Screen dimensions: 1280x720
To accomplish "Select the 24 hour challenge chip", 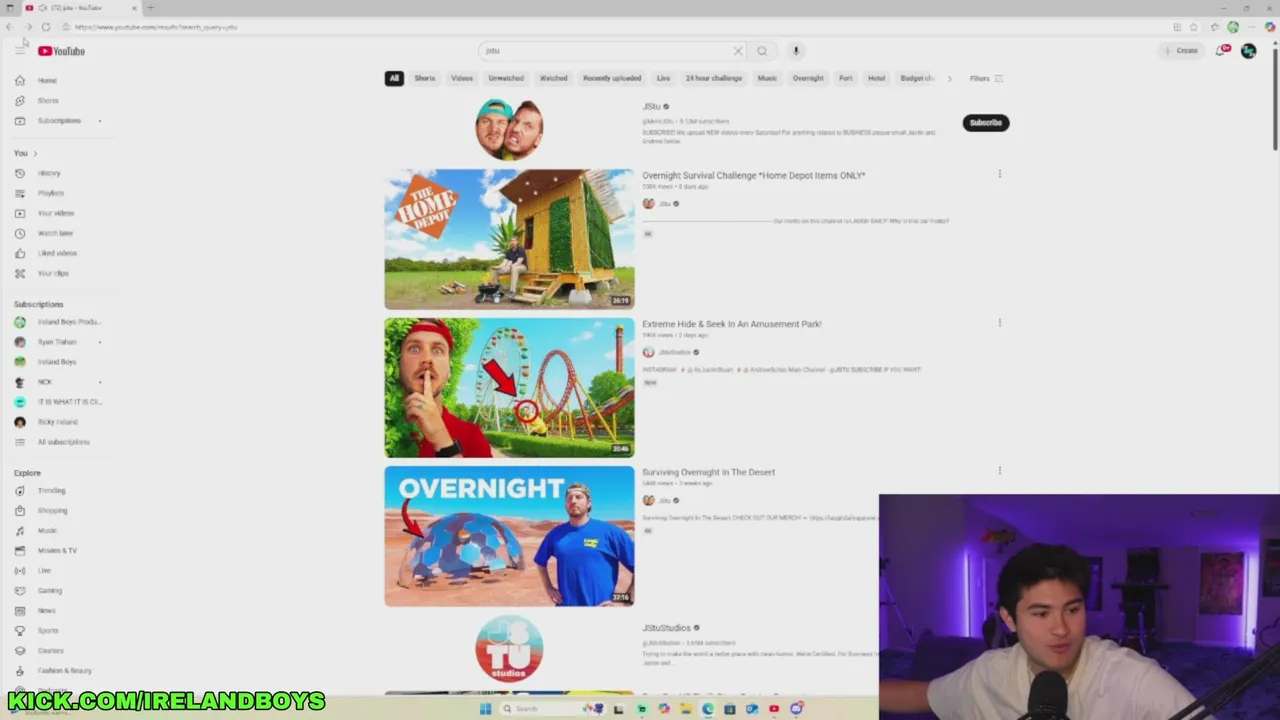I will click(714, 78).
